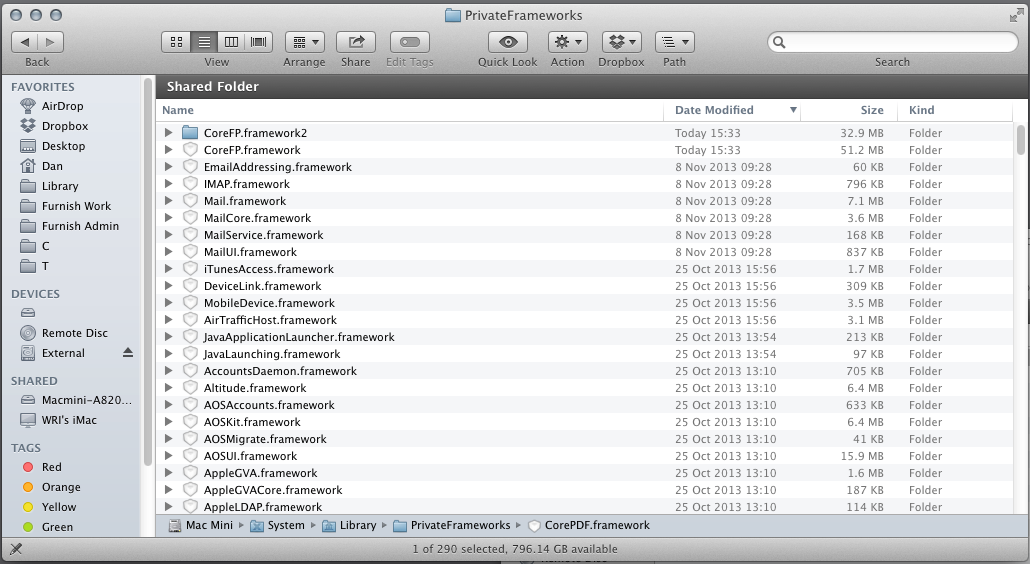The height and width of the screenshot is (564, 1030).
Task: Expand the IMAP.framework folder
Action: [x=168, y=184]
